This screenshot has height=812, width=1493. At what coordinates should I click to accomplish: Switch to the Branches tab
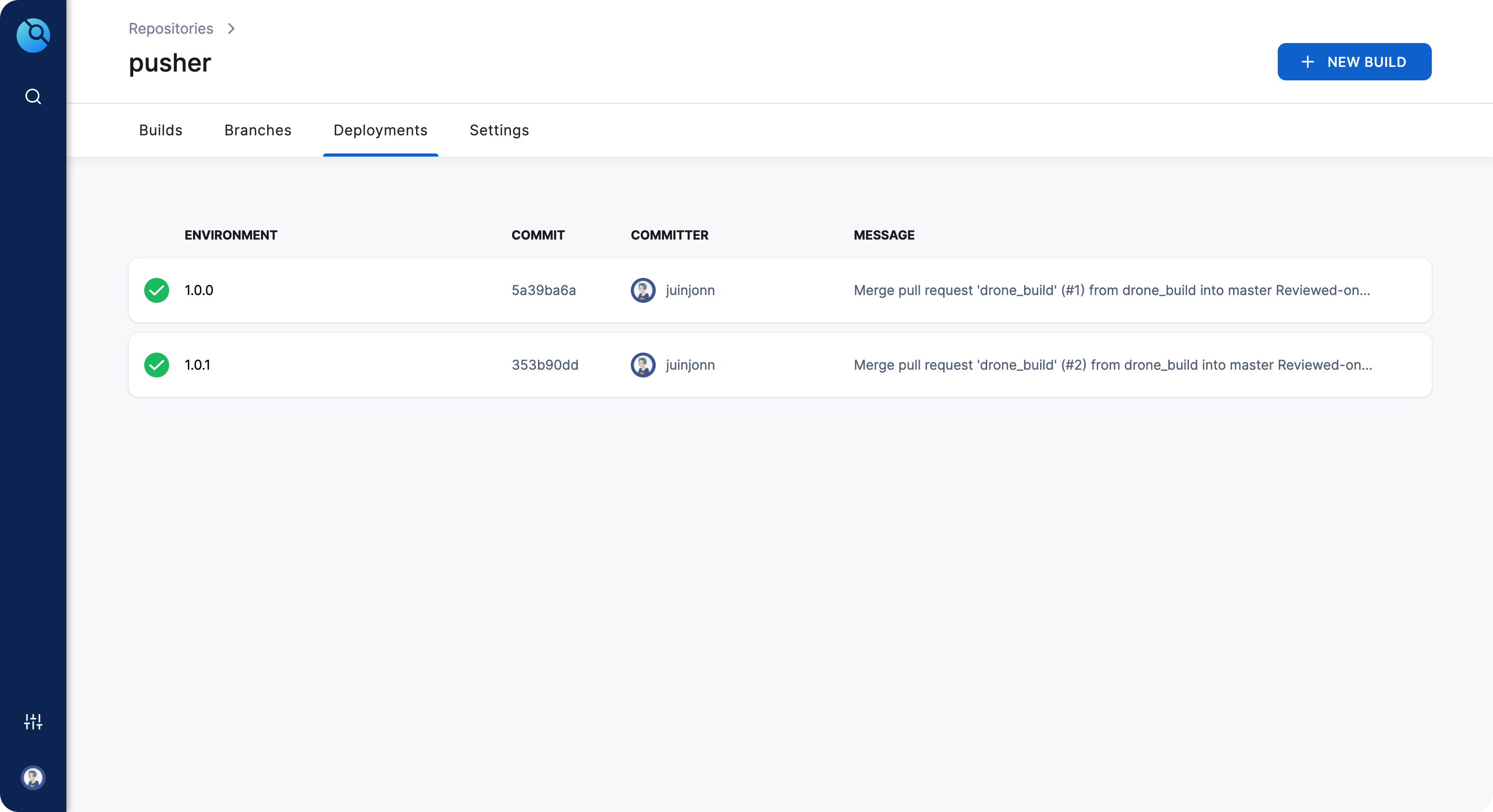coord(258,130)
